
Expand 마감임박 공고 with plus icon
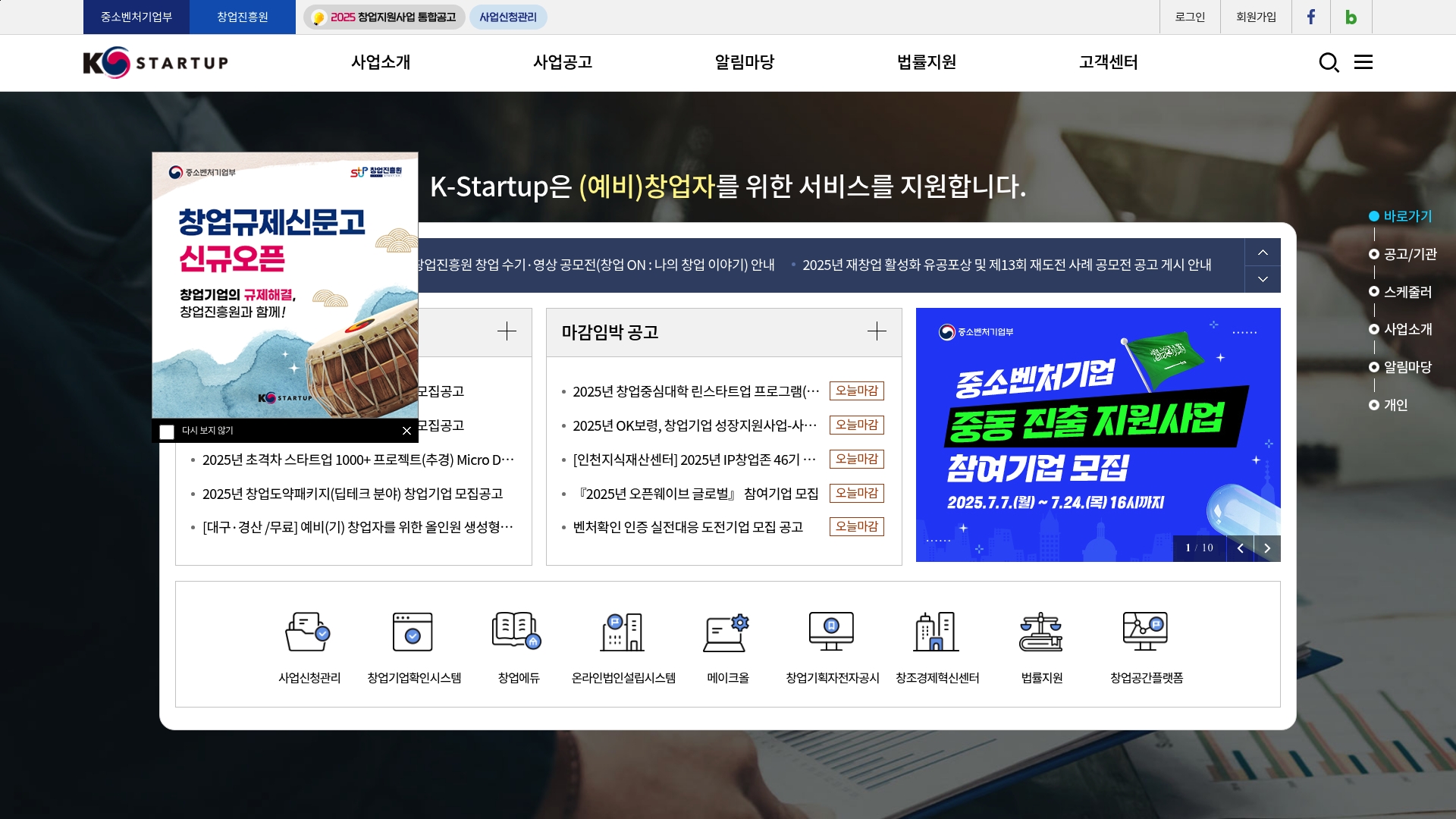point(877,331)
